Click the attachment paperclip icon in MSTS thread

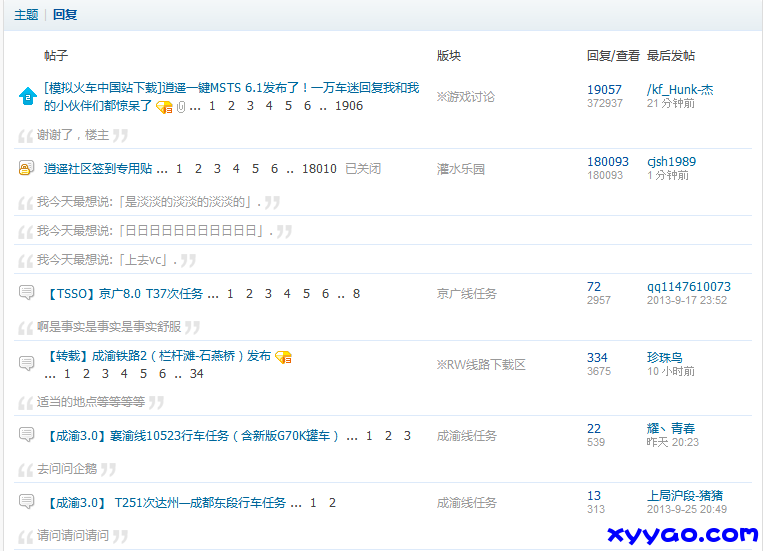tap(181, 107)
